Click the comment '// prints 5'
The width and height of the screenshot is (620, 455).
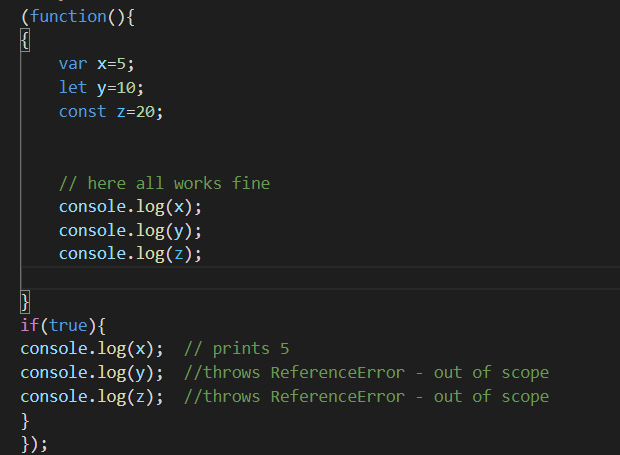click(x=237, y=349)
